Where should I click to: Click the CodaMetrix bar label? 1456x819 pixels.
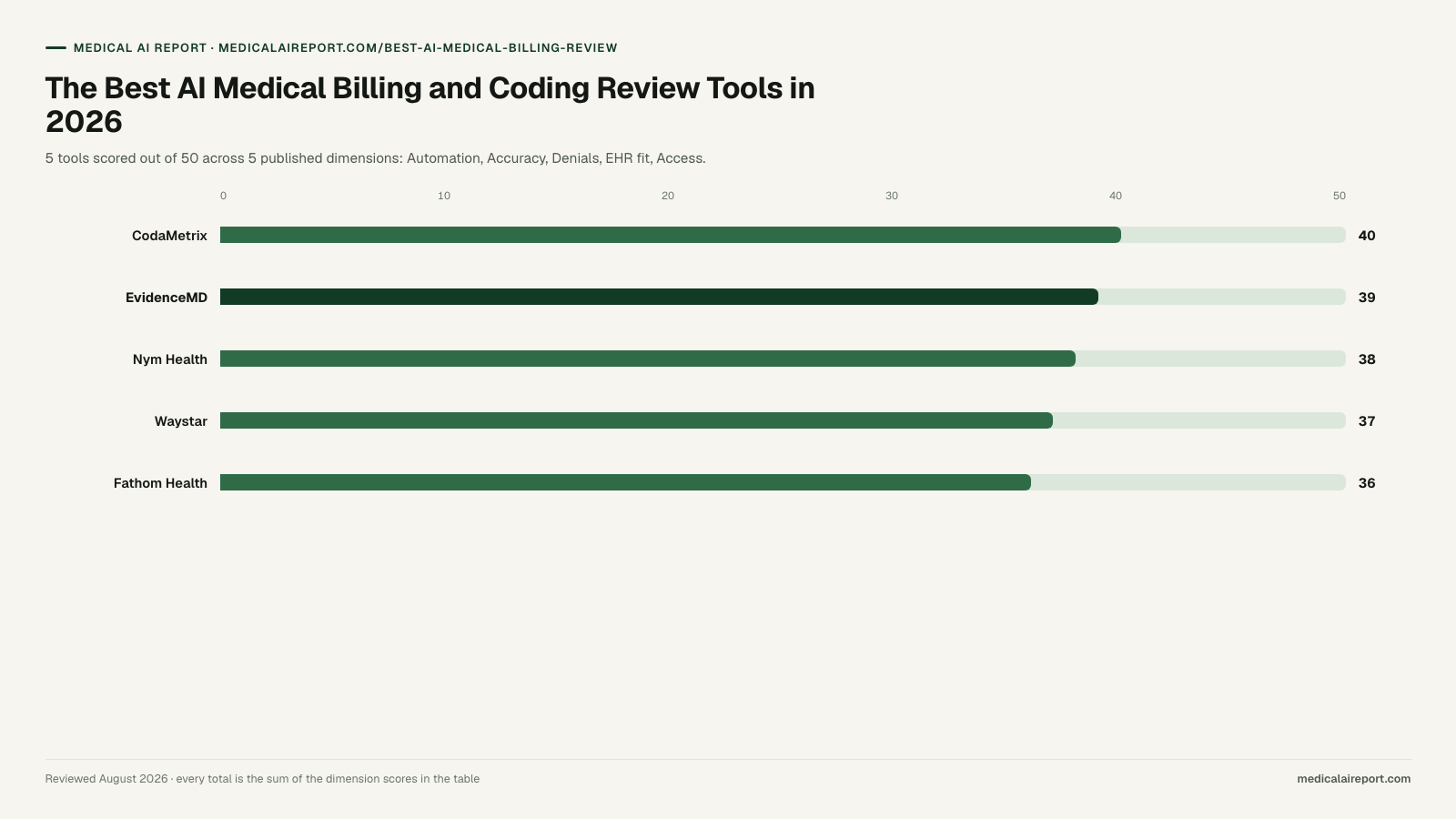tap(169, 236)
